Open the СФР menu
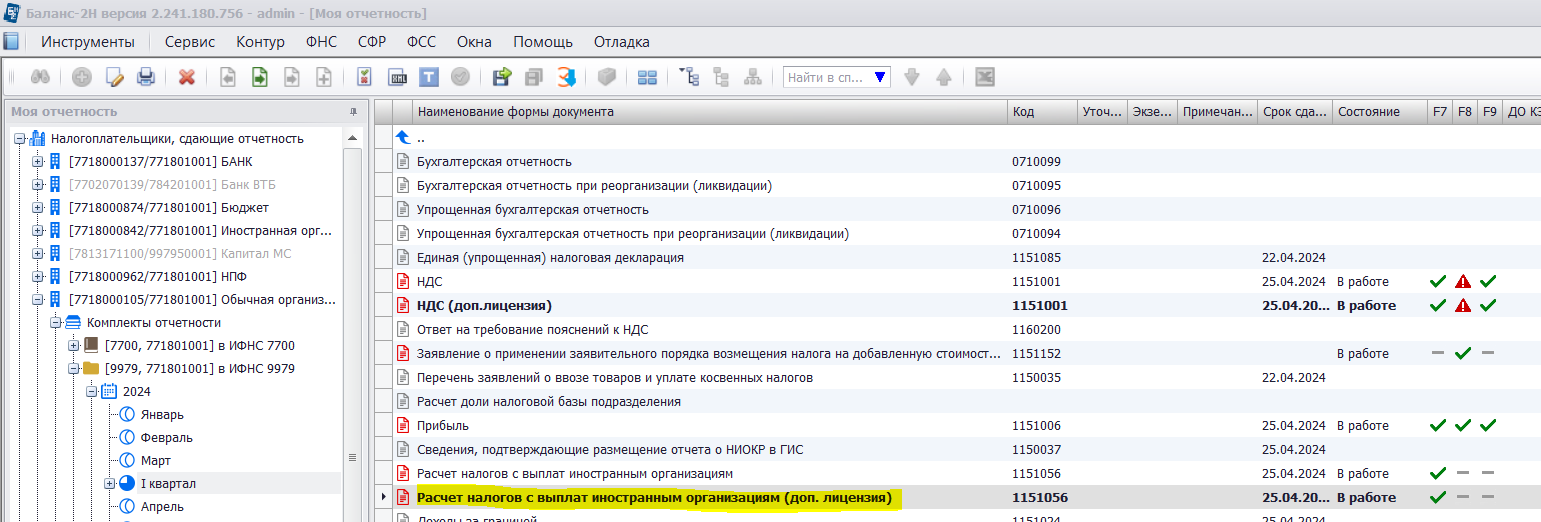The width and height of the screenshot is (1541, 522). pyautogui.click(x=372, y=41)
